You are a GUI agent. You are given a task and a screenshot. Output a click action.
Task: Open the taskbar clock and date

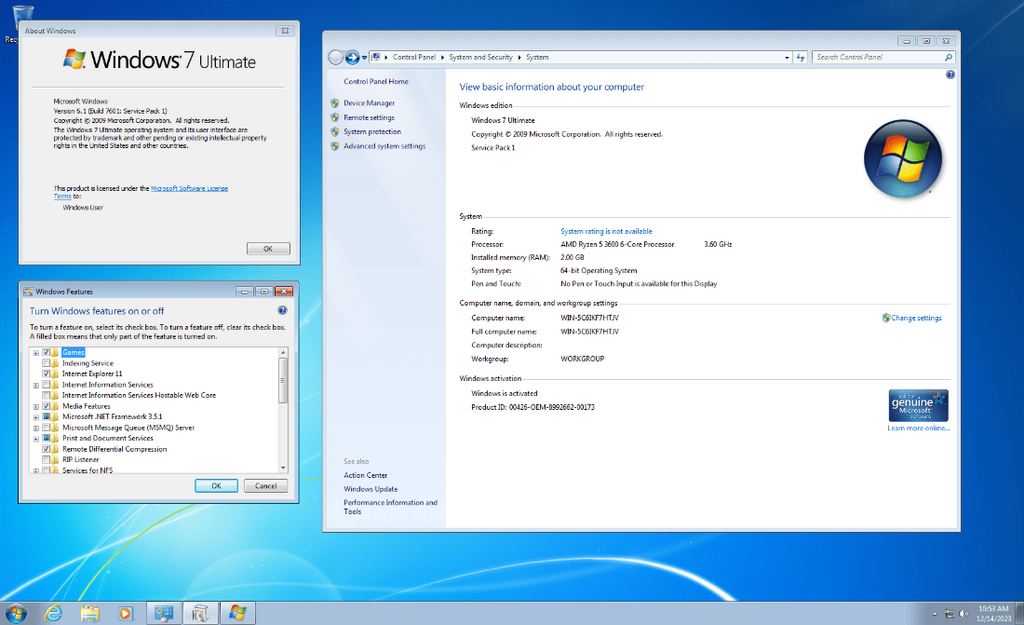993,613
